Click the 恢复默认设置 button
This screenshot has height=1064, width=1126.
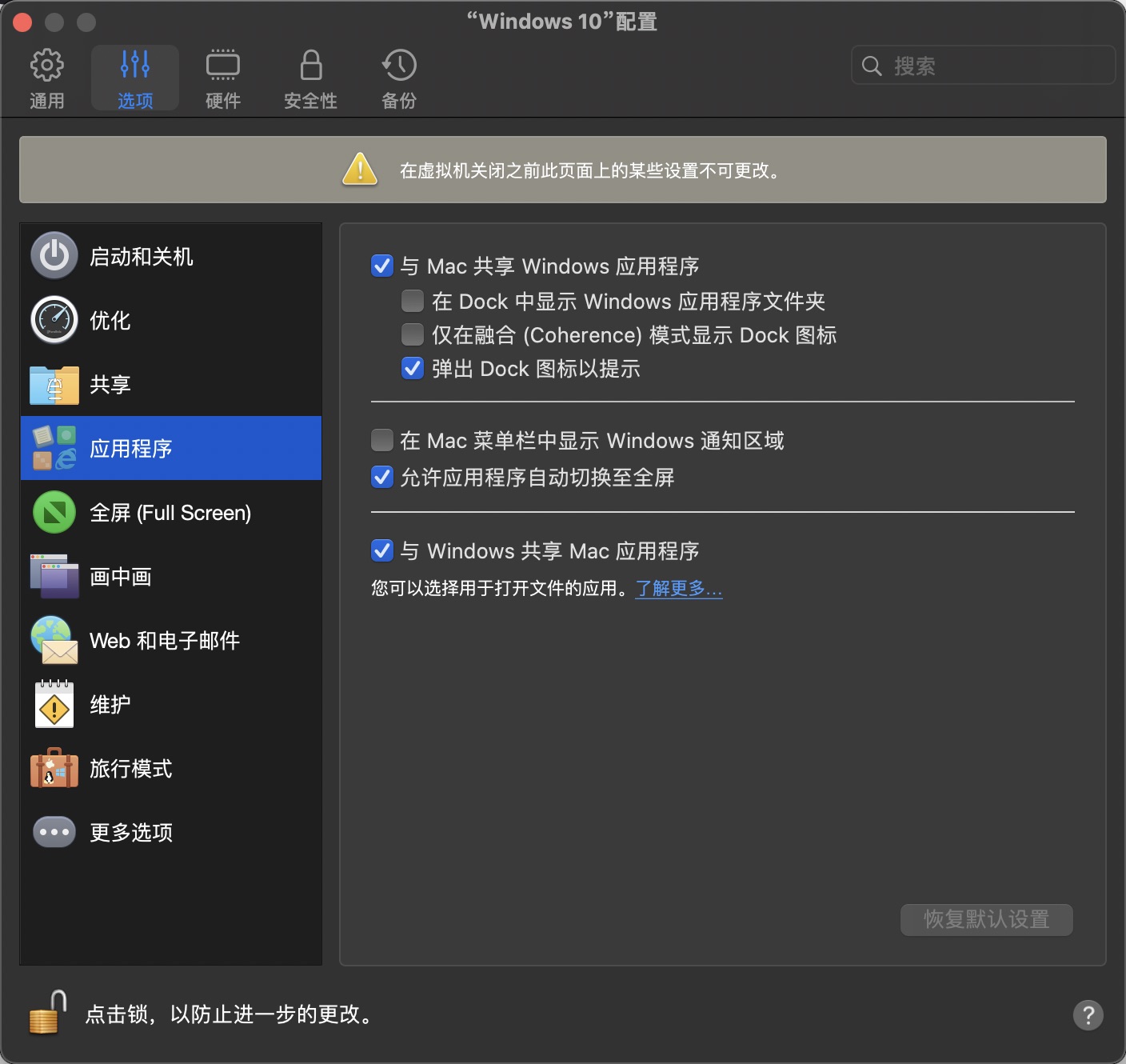point(987,919)
